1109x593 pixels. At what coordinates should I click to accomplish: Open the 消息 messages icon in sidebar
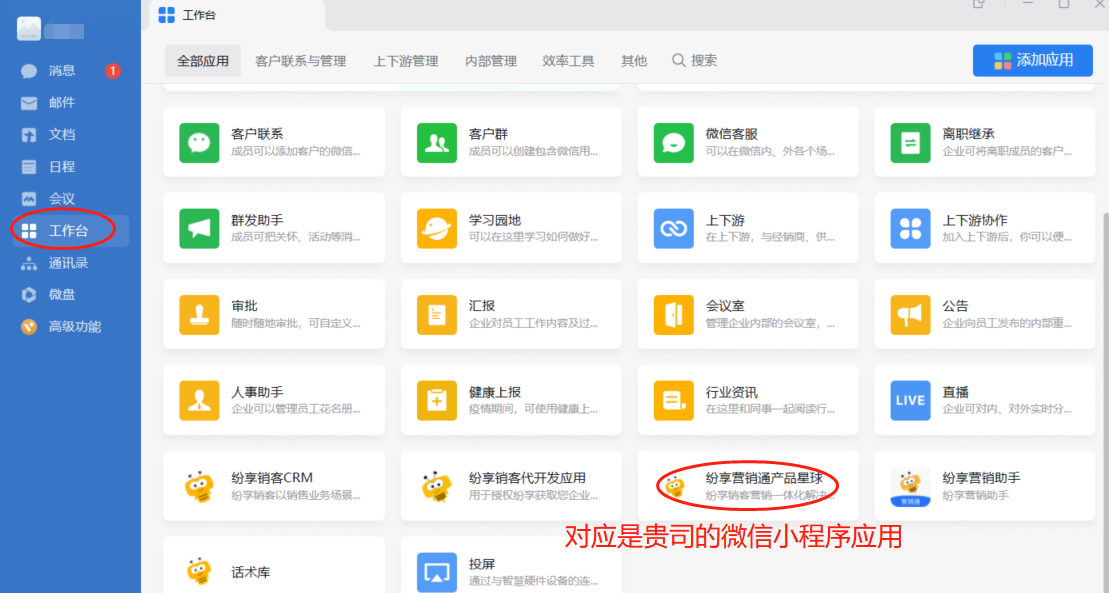click(29, 71)
